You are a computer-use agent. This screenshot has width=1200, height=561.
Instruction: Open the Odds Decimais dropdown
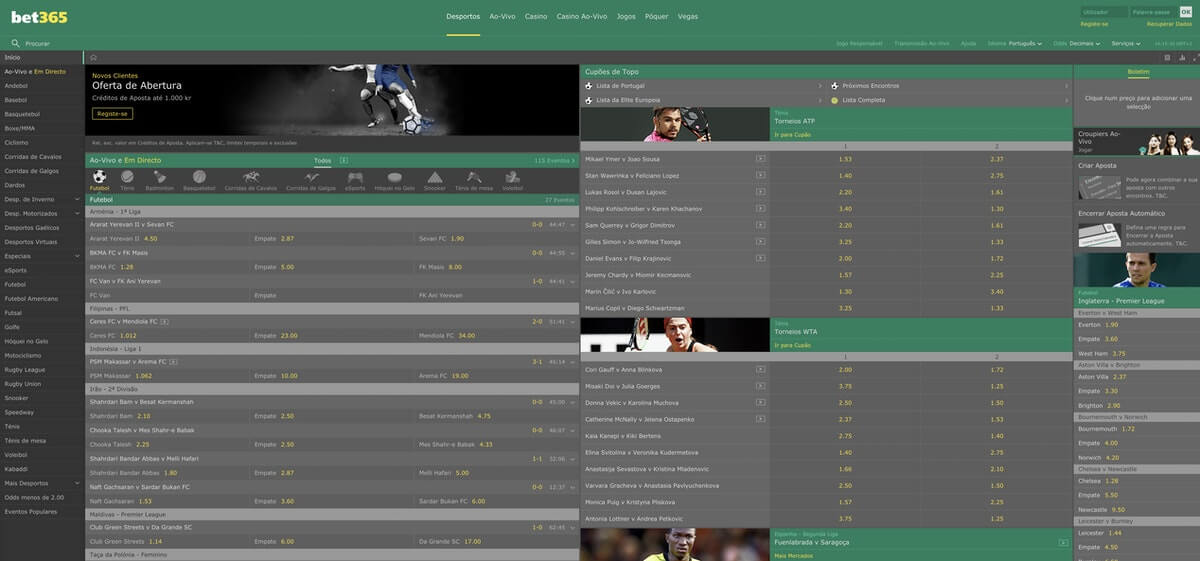[x=1076, y=44]
